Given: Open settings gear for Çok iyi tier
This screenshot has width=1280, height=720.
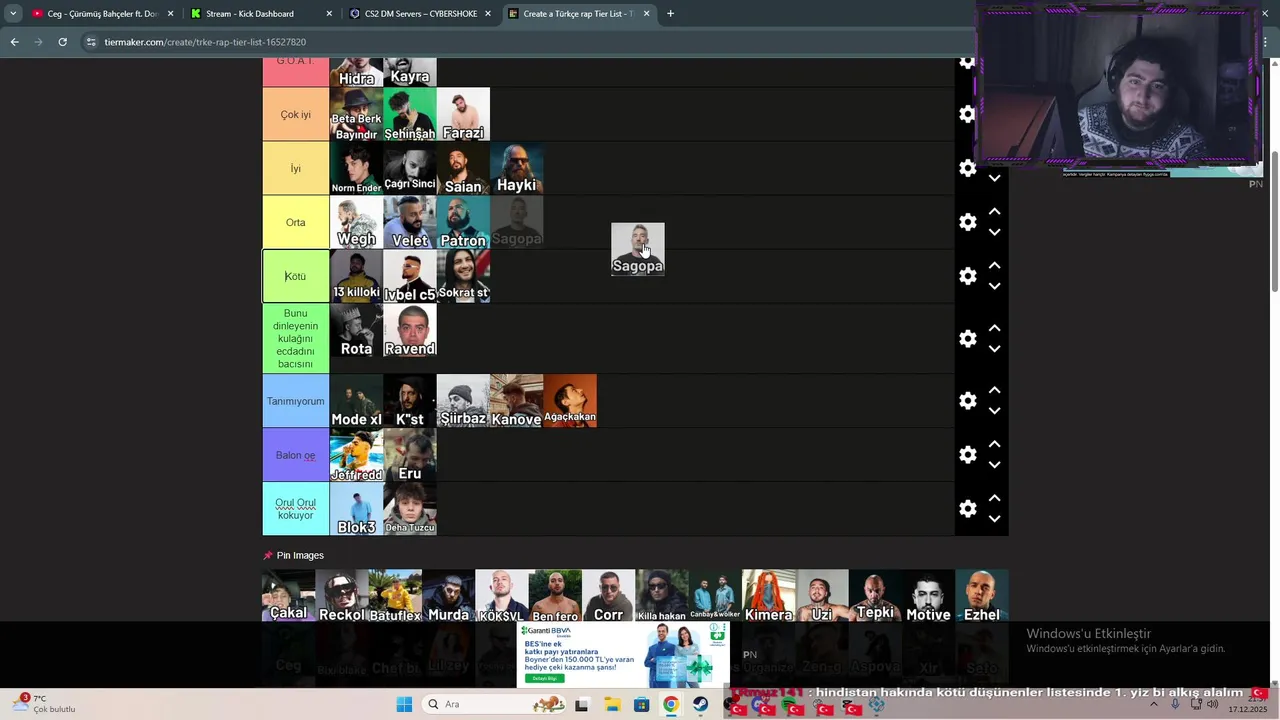Looking at the screenshot, I should pos(967,114).
